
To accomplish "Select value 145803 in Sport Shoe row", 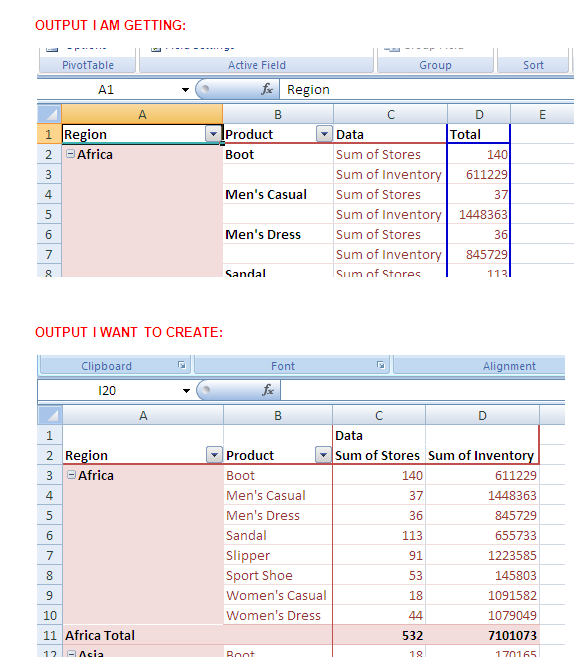I will point(482,575).
